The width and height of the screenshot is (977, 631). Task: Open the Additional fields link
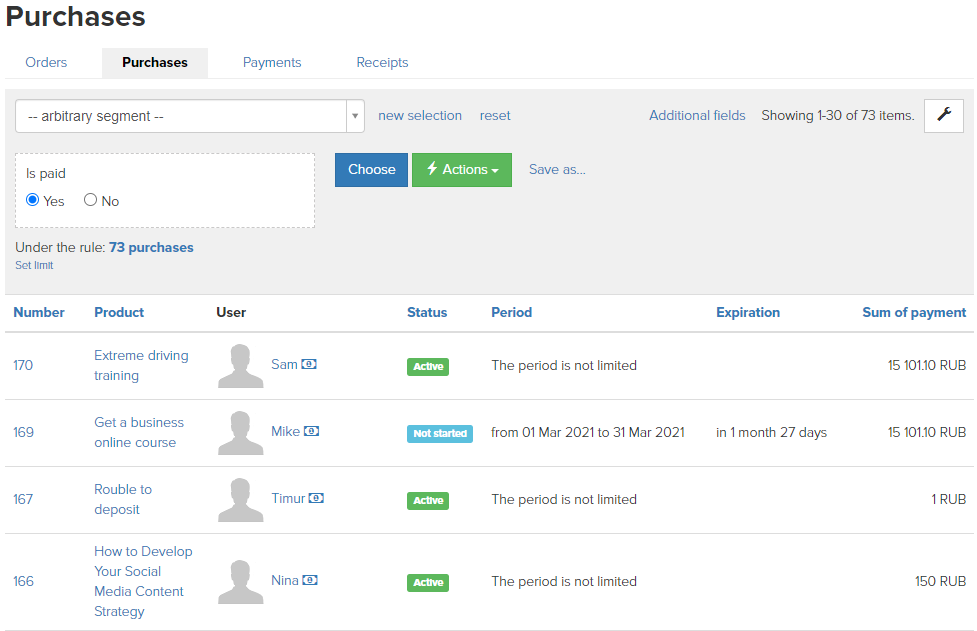click(697, 115)
